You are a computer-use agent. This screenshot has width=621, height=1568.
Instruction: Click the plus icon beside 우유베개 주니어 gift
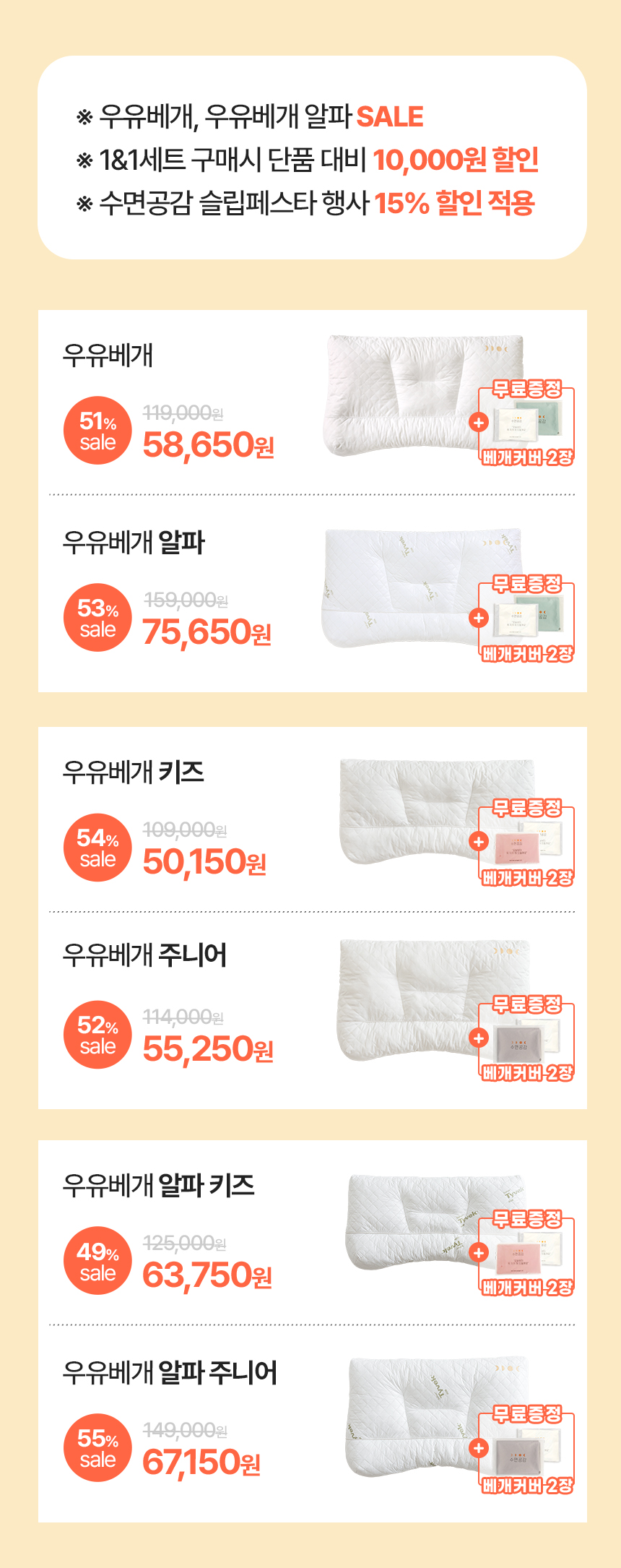[x=479, y=1038]
